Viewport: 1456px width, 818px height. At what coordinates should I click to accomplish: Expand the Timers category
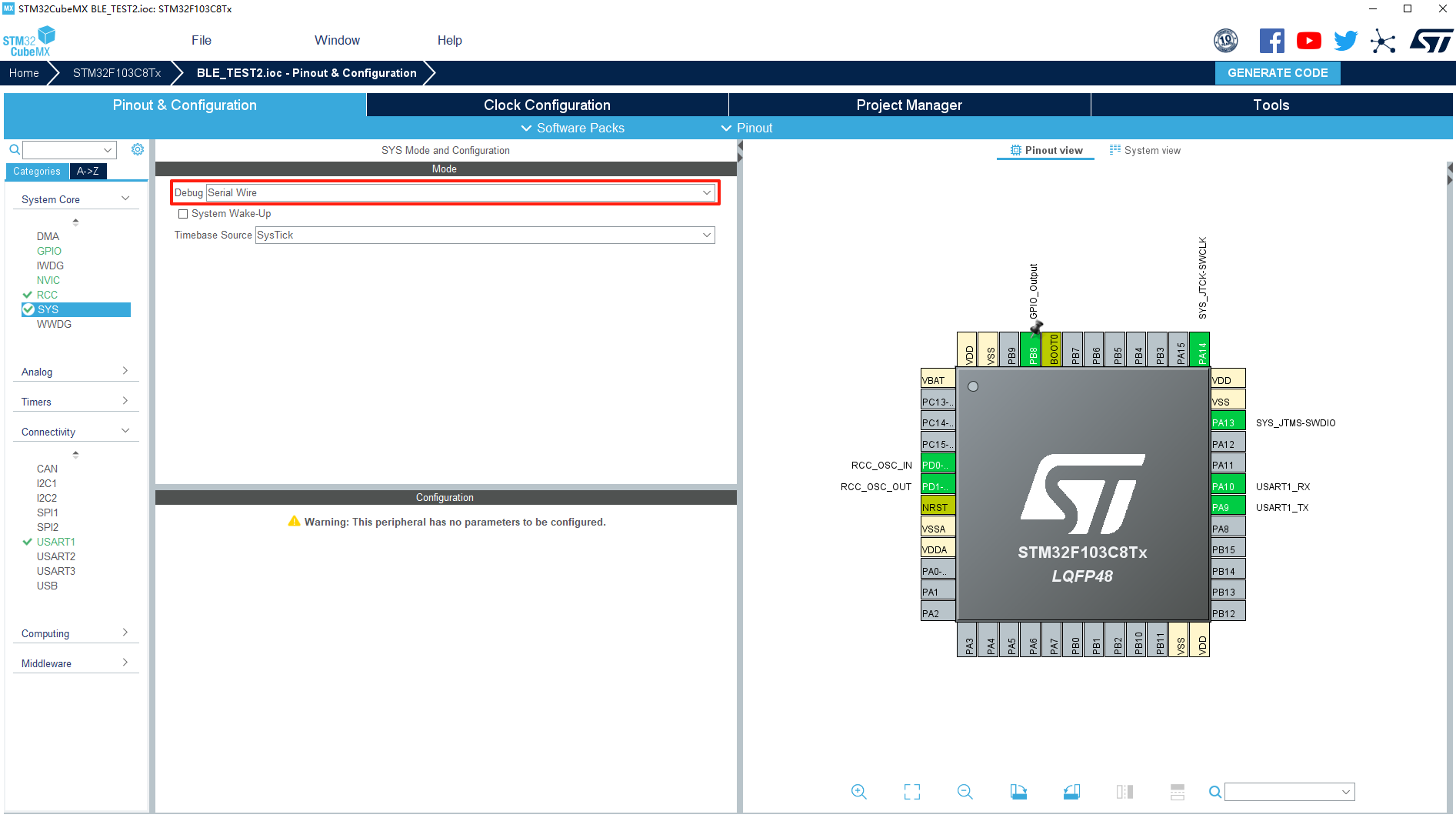pyautogui.click(x=75, y=402)
